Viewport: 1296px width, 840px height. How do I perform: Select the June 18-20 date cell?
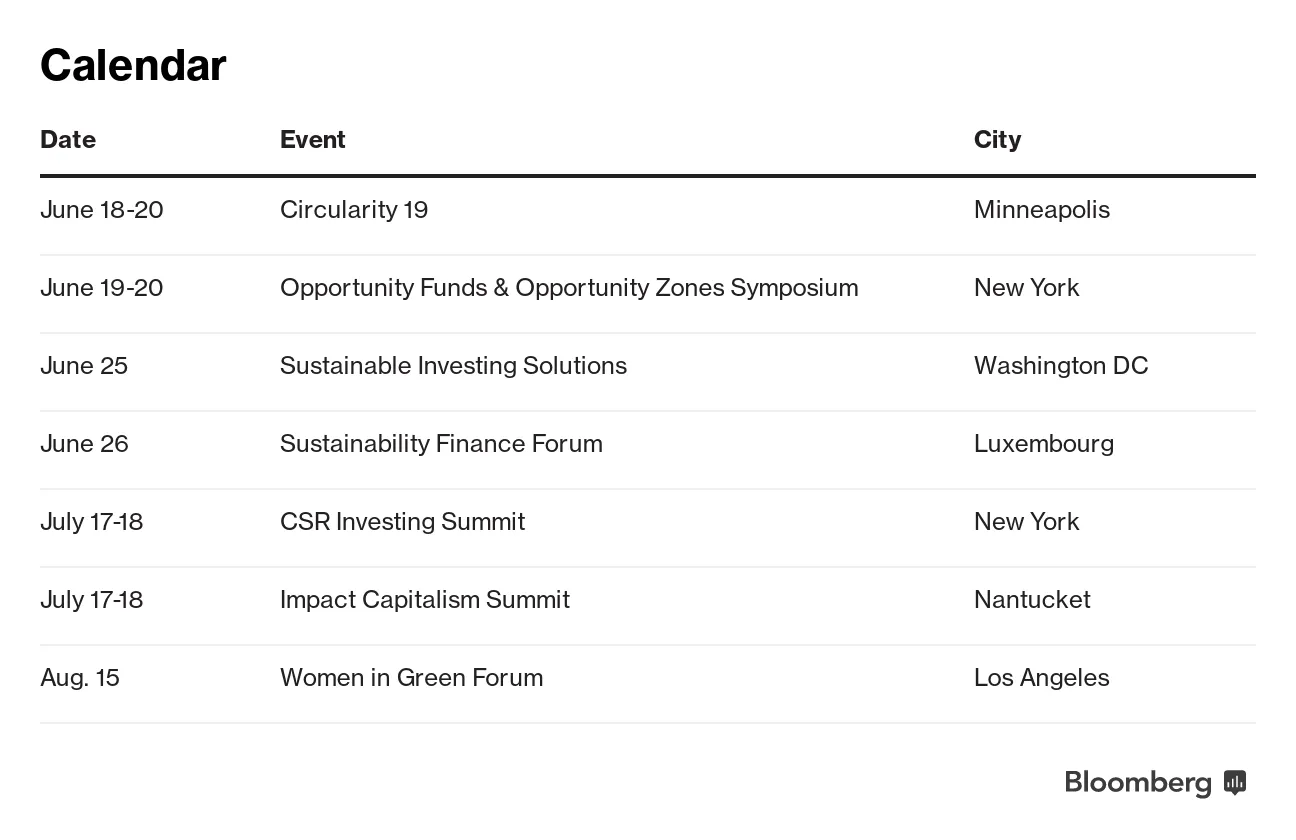(x=101, y=209)
